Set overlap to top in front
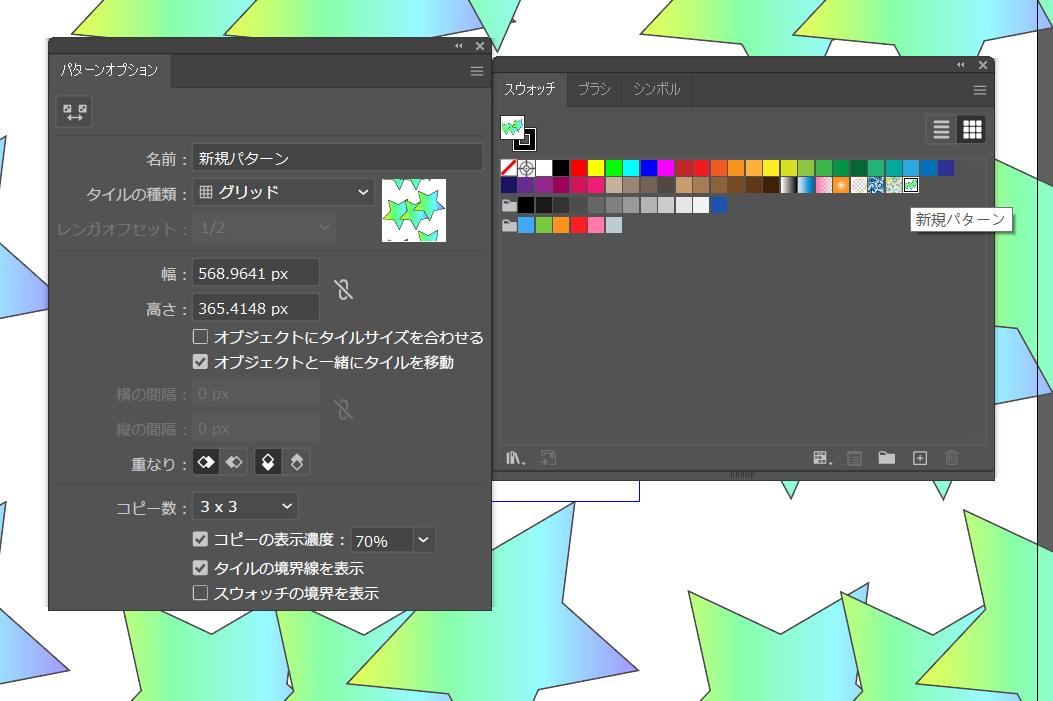Viewport: 1053px width, 701px height. (x=269, y=463)
